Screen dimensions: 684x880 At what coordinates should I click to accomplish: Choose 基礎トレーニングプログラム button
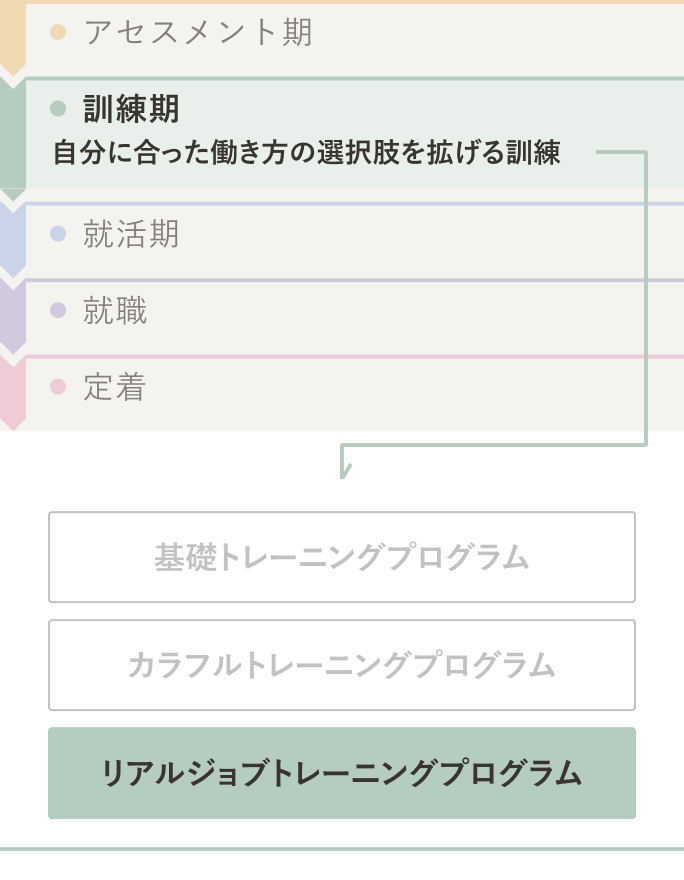[x=342, y=557]
